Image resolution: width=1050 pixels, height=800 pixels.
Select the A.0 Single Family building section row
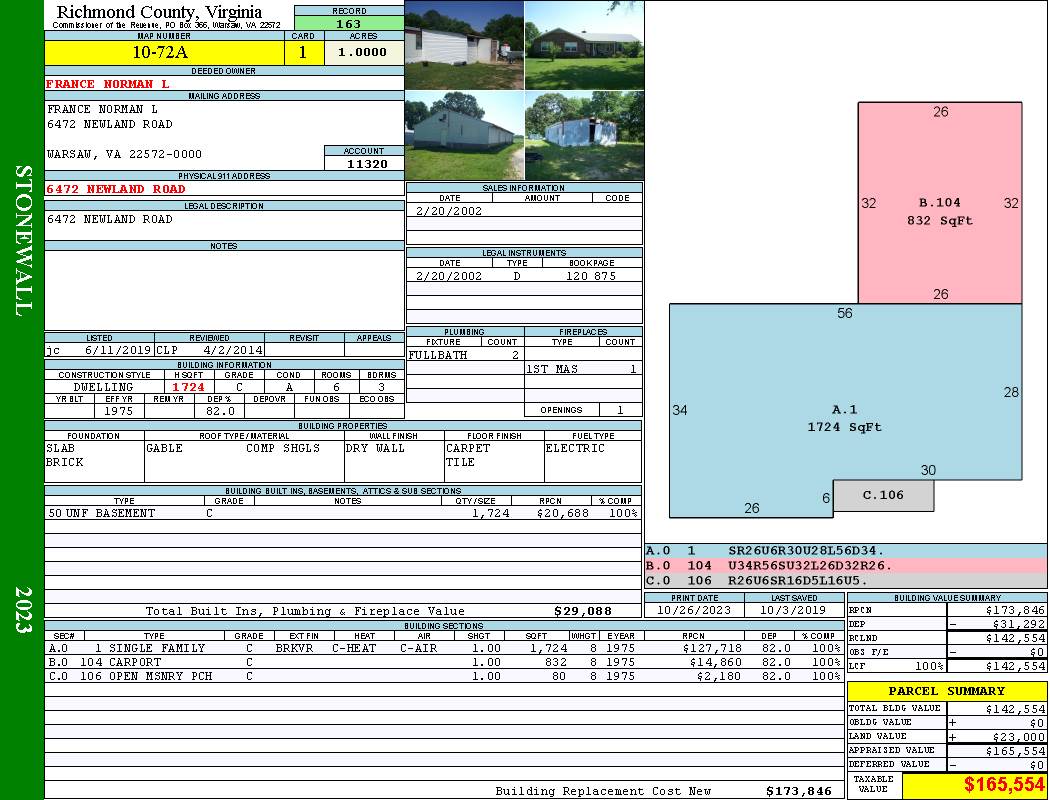445,648
